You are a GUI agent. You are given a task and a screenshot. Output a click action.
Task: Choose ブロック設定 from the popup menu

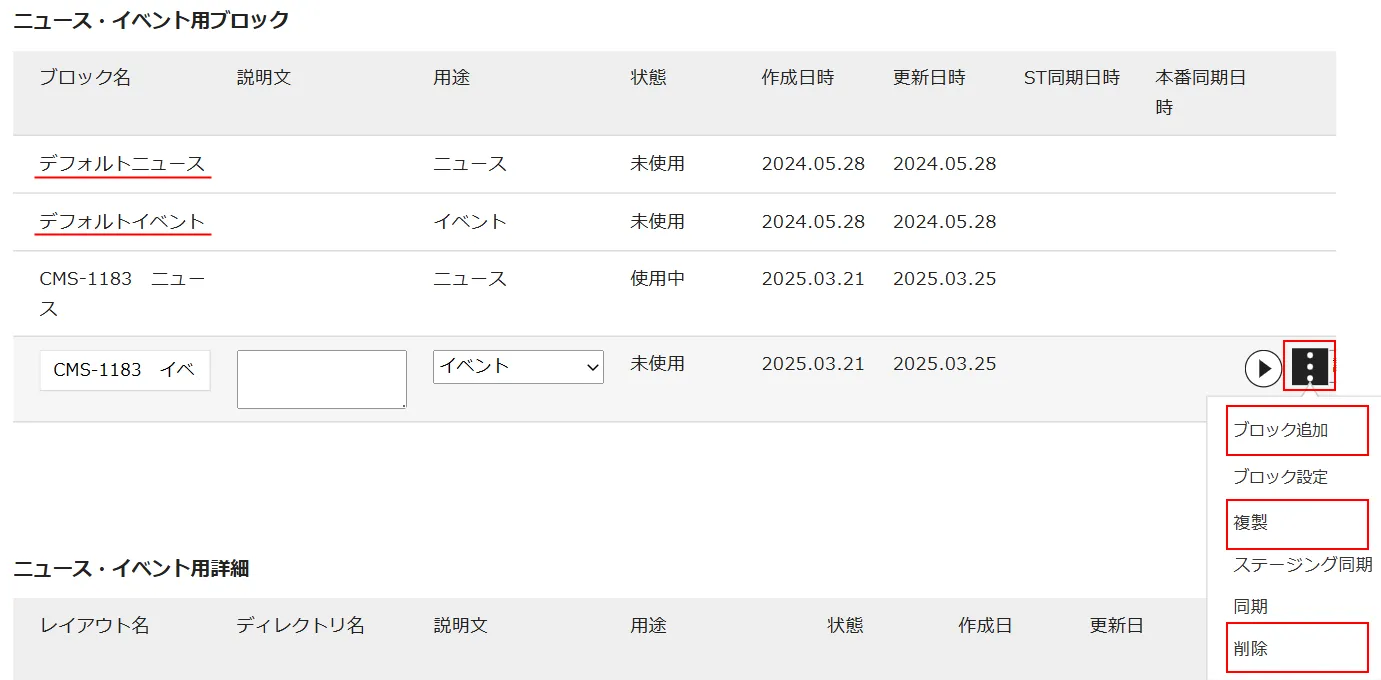coord(1280,477)
